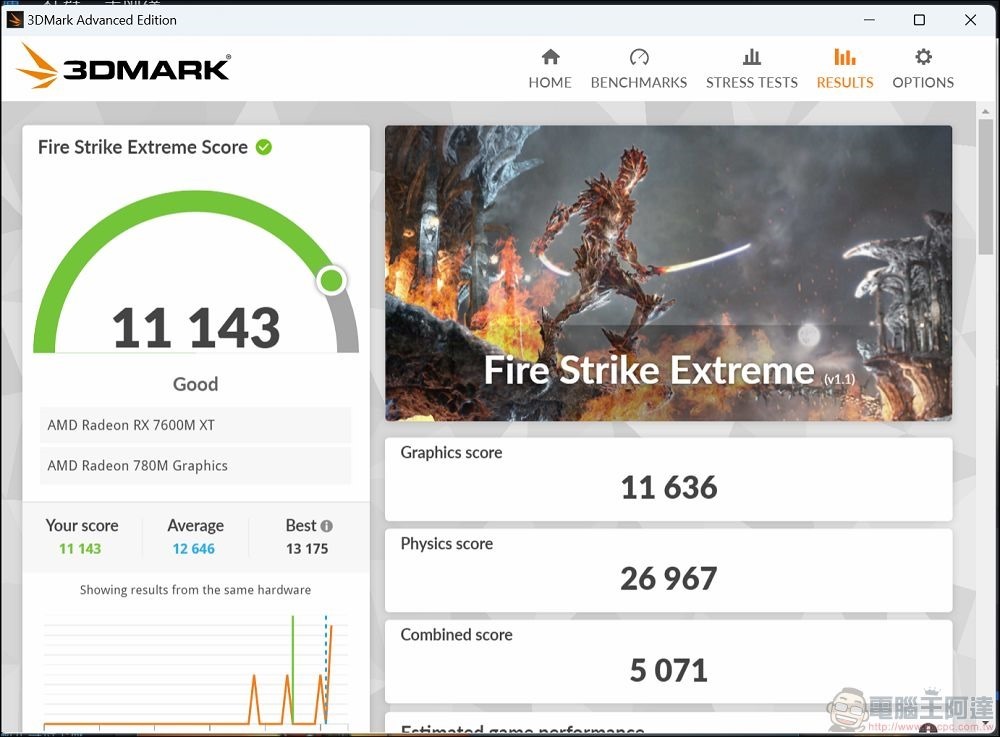This screenshot has height=737, width=1000.
Task: Click the Physics score card 26 967
Action: (668, 570)
